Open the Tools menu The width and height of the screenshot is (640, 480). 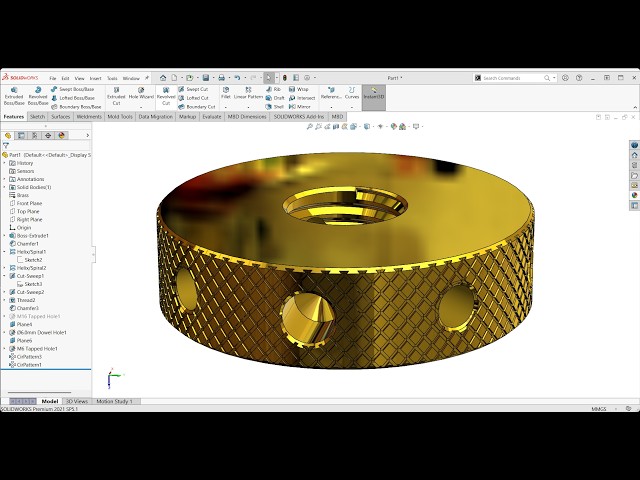click(x=112, y=78)
